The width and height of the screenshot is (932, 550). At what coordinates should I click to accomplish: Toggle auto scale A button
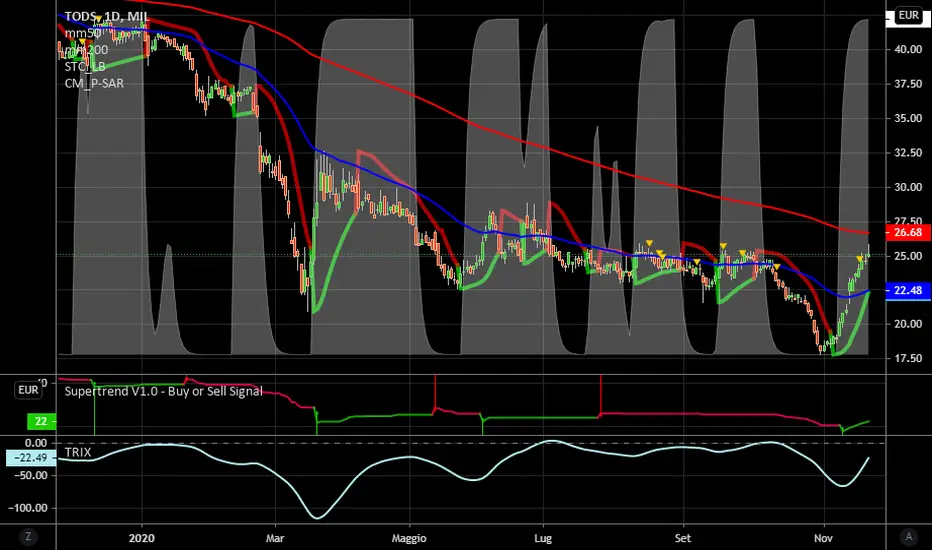click(908, 537)
